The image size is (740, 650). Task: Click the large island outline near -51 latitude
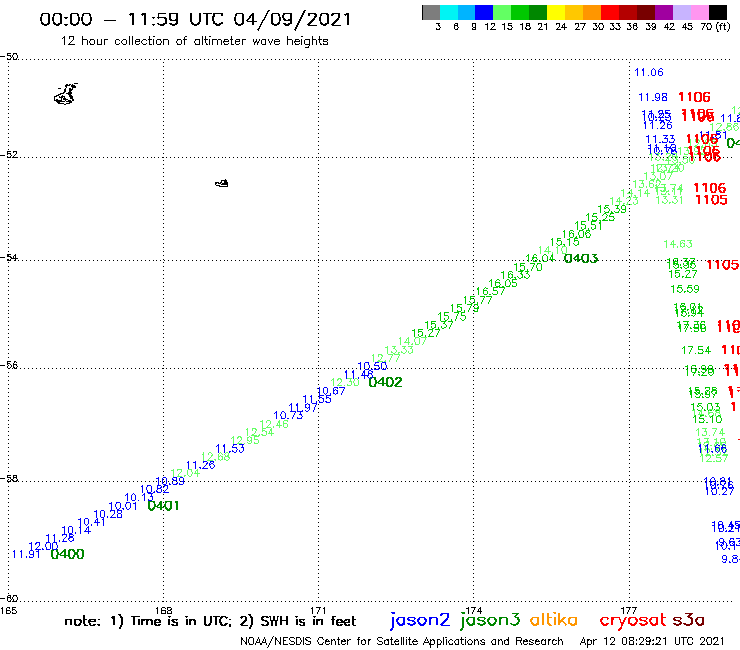[x=66, y=94]
